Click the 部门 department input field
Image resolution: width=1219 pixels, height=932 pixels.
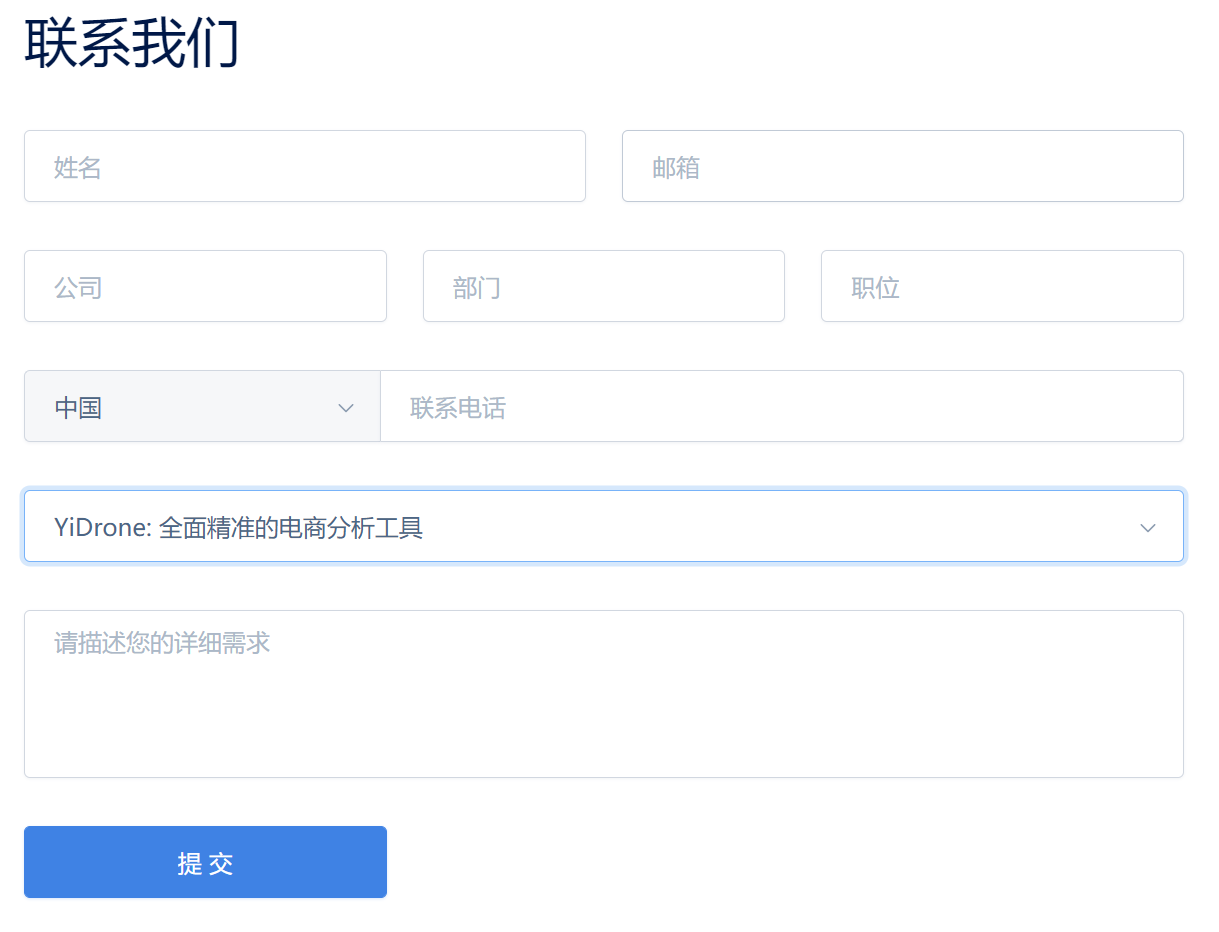coord(603,286)
